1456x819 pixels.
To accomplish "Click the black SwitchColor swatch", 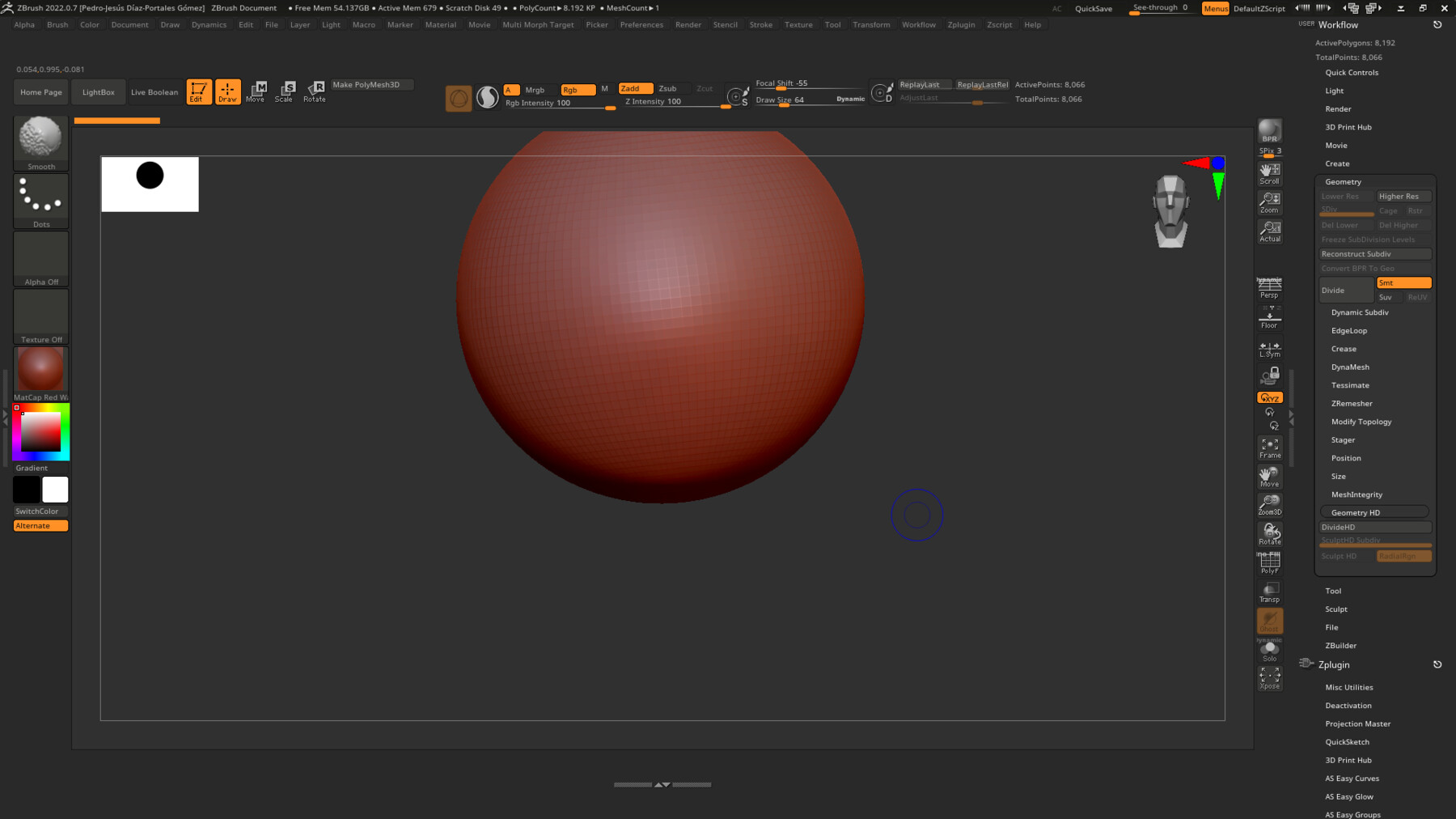I will 27,489.
